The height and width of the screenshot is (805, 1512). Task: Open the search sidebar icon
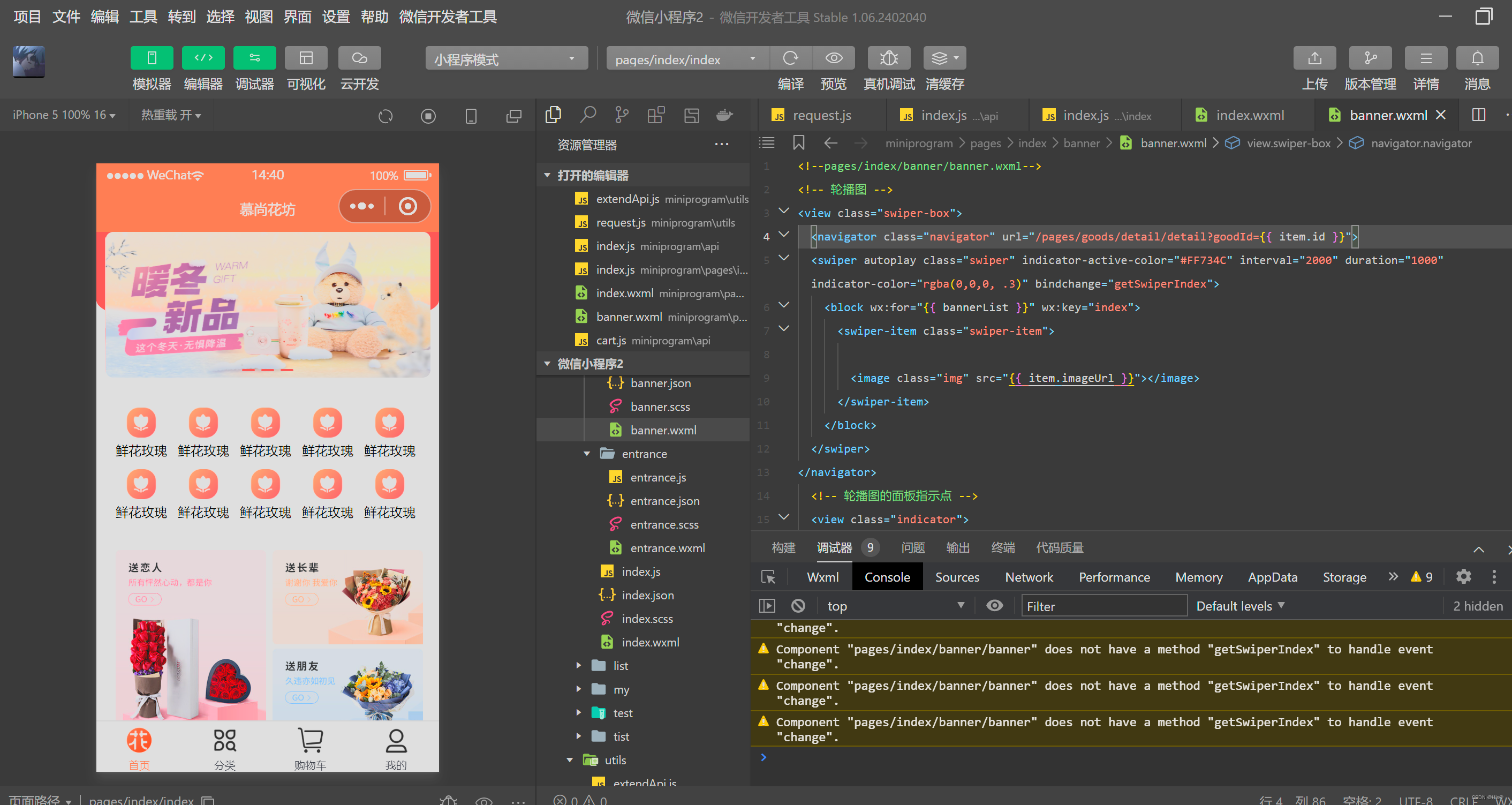[x=587, y=115]
